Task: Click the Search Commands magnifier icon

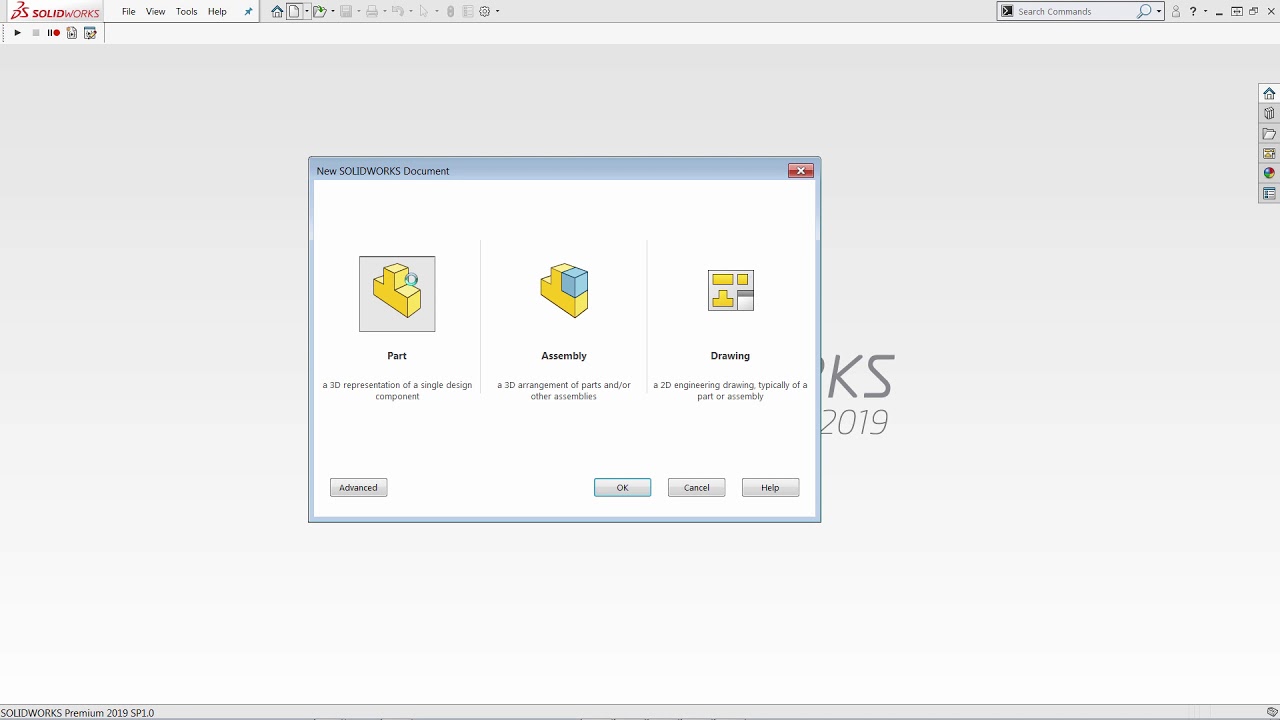Action: coord(1144,11)
